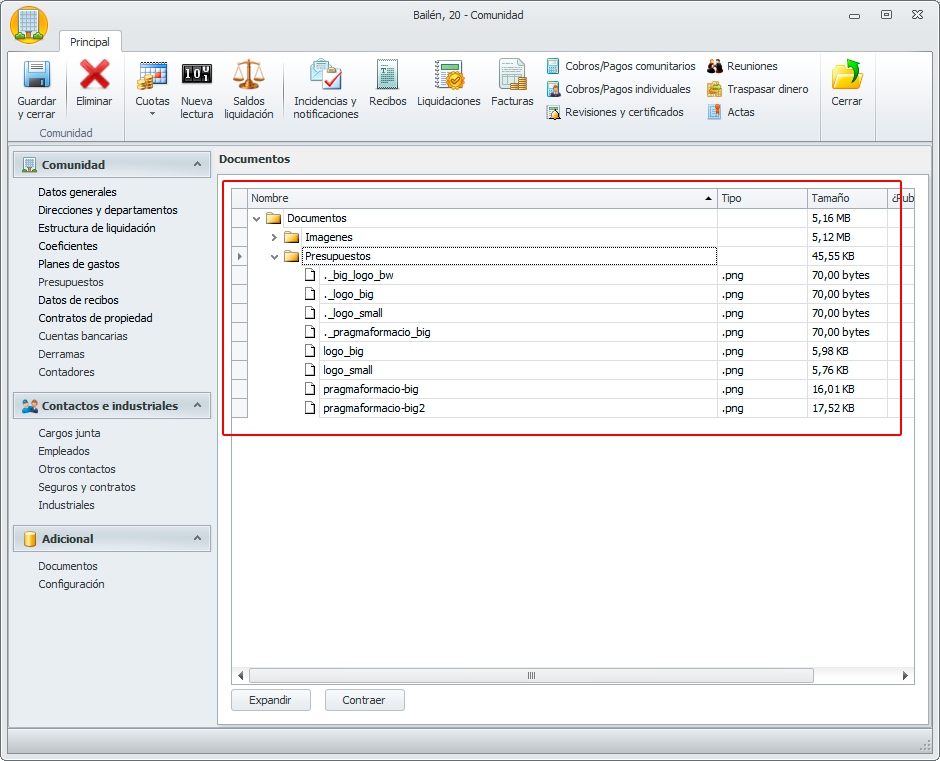Expand the Imagenes folder node
The height and width of the screenshot is (761, 940).
pyautogui.click(x=274, y=237)
